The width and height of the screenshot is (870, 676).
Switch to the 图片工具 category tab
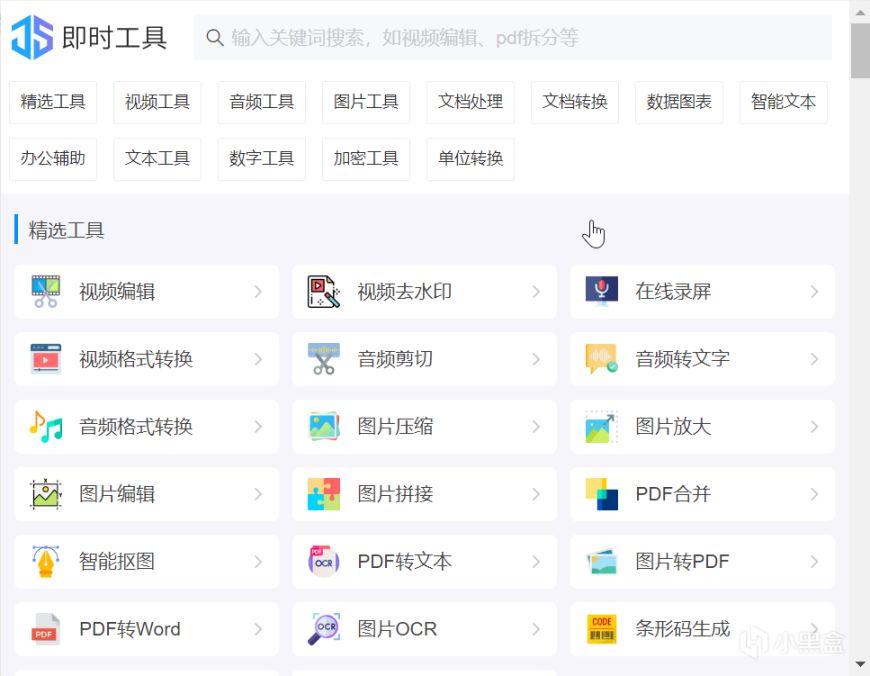366,102
